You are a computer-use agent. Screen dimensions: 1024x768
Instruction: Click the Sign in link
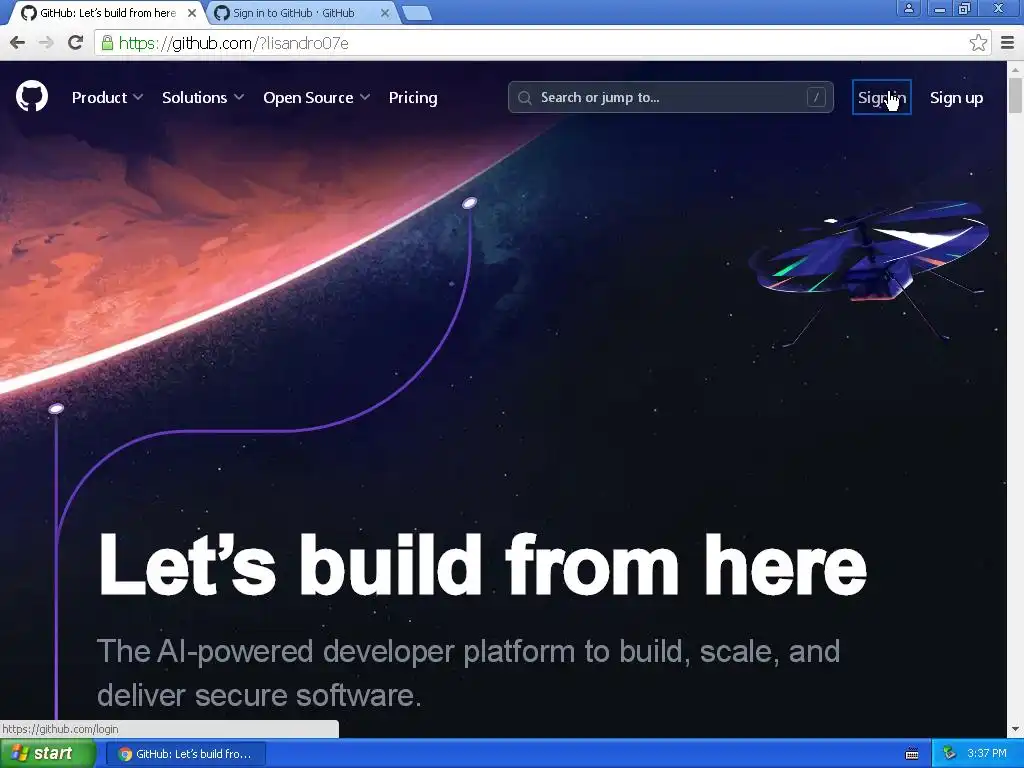[x=882, y=97]
